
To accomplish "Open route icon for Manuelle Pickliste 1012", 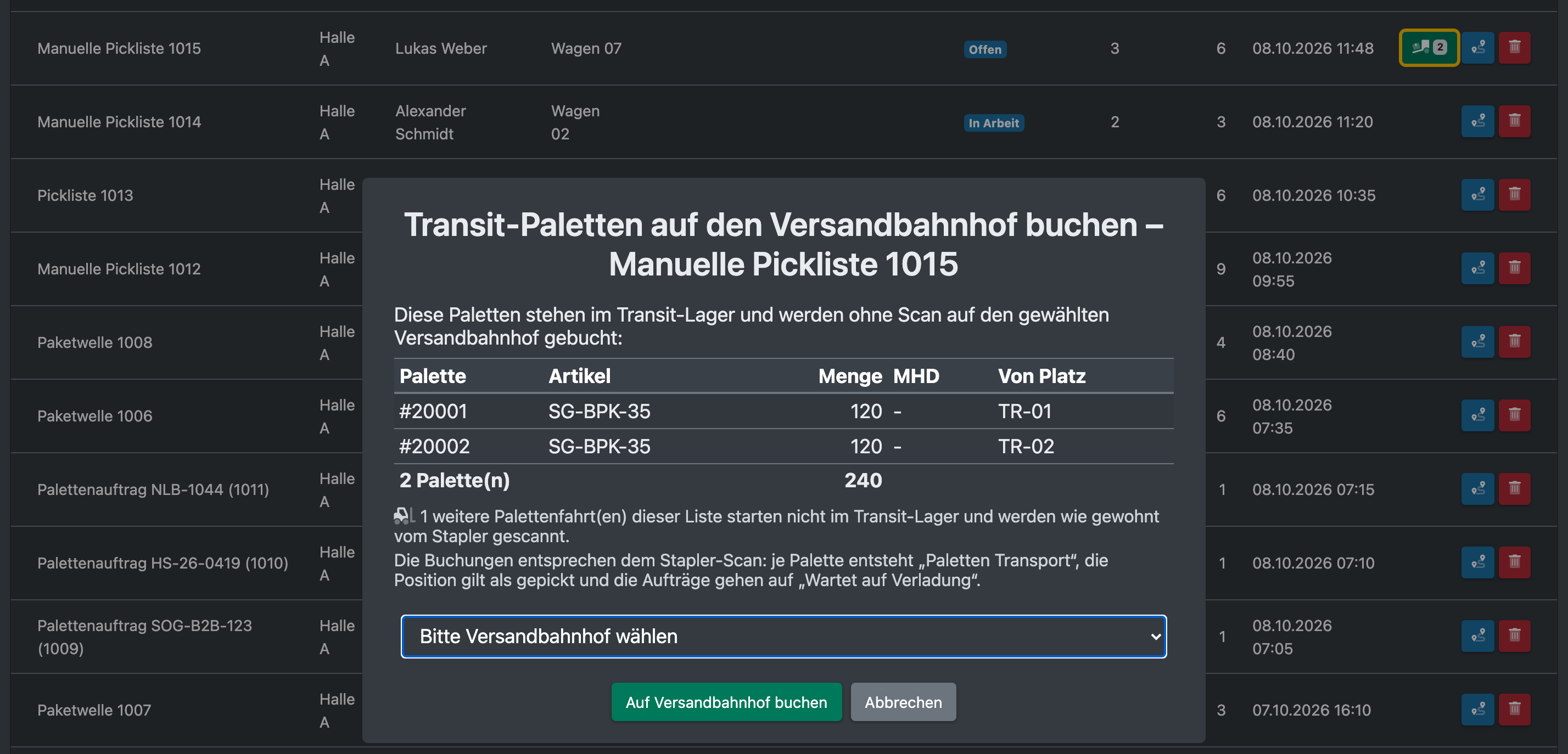I will (x=1478, y=268).
